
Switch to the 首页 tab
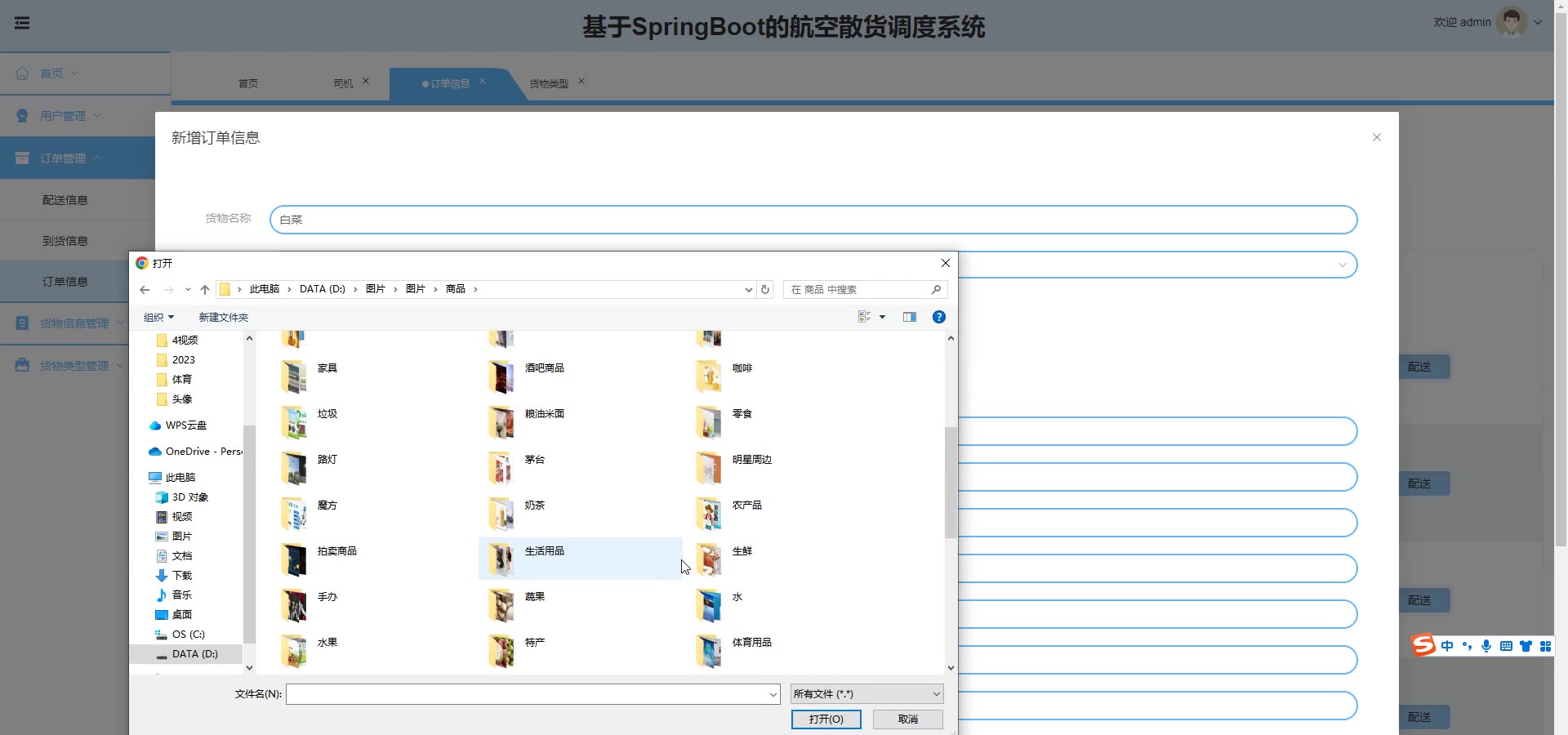click(x=248, y=83)
